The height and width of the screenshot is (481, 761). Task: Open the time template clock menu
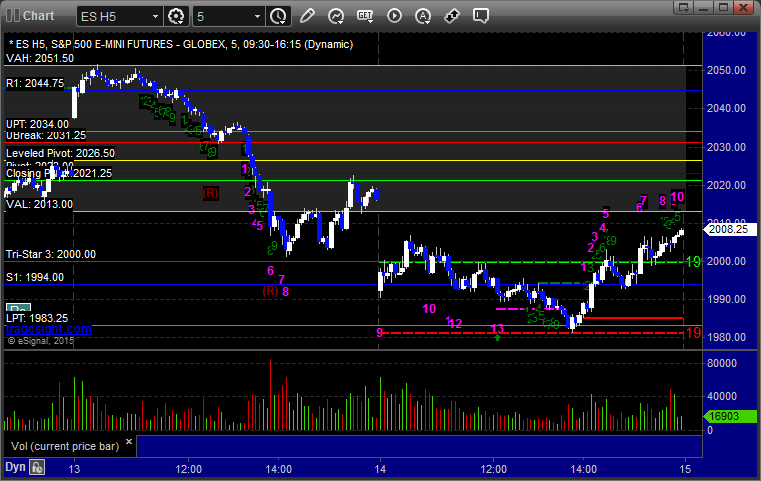279,16
